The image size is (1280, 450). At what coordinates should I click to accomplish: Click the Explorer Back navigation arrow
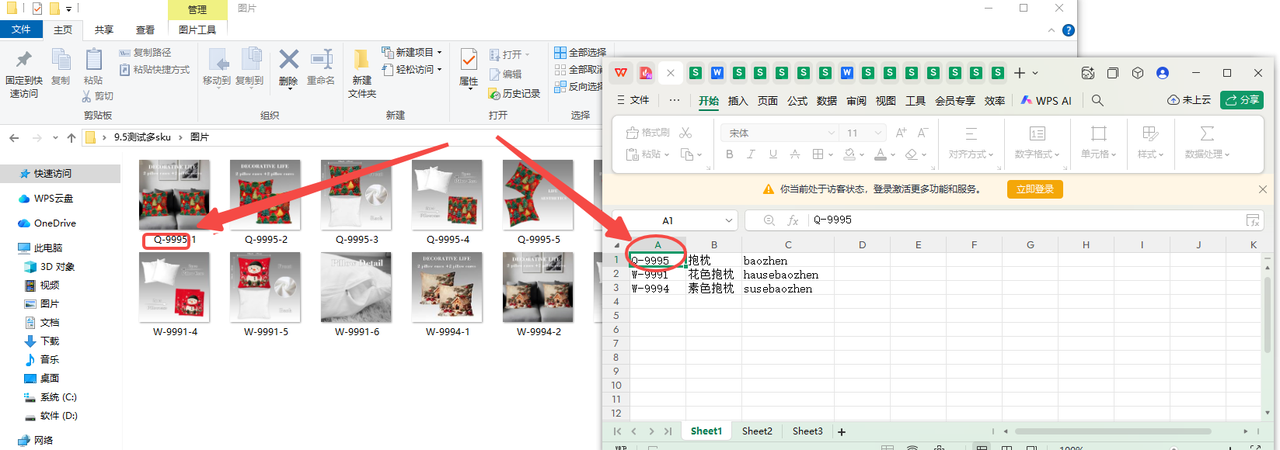click(16, 137)
